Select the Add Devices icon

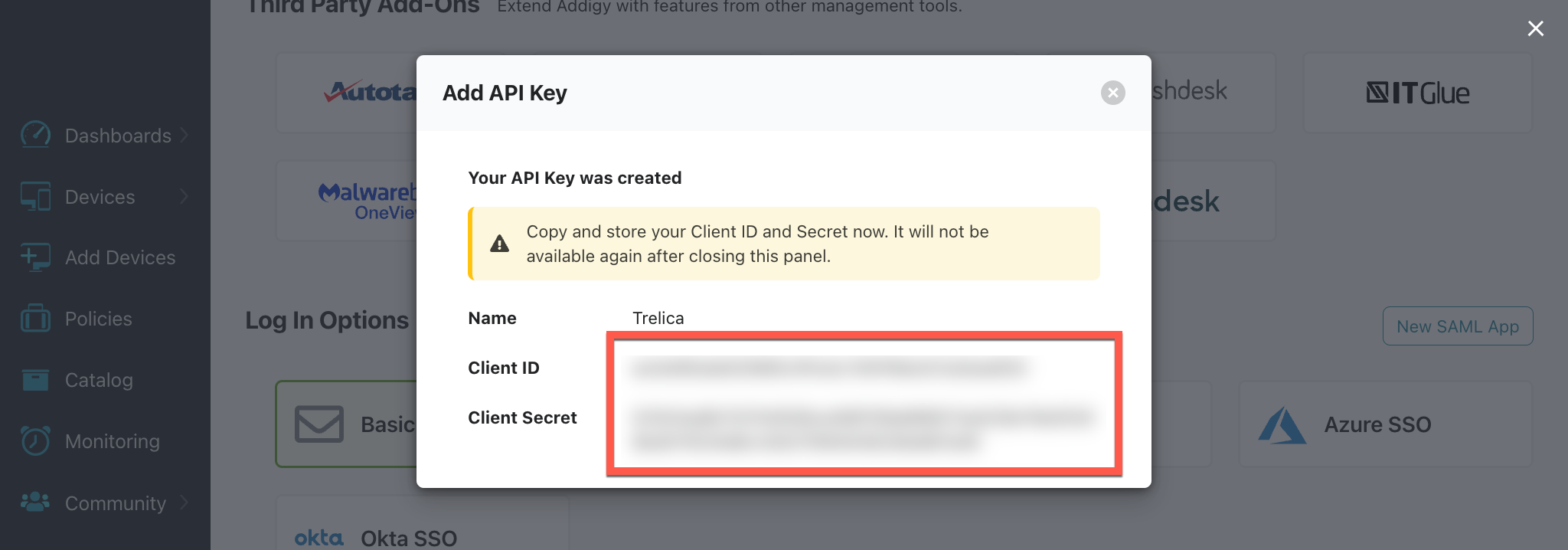pyautogui.click(x=35, y=257)
